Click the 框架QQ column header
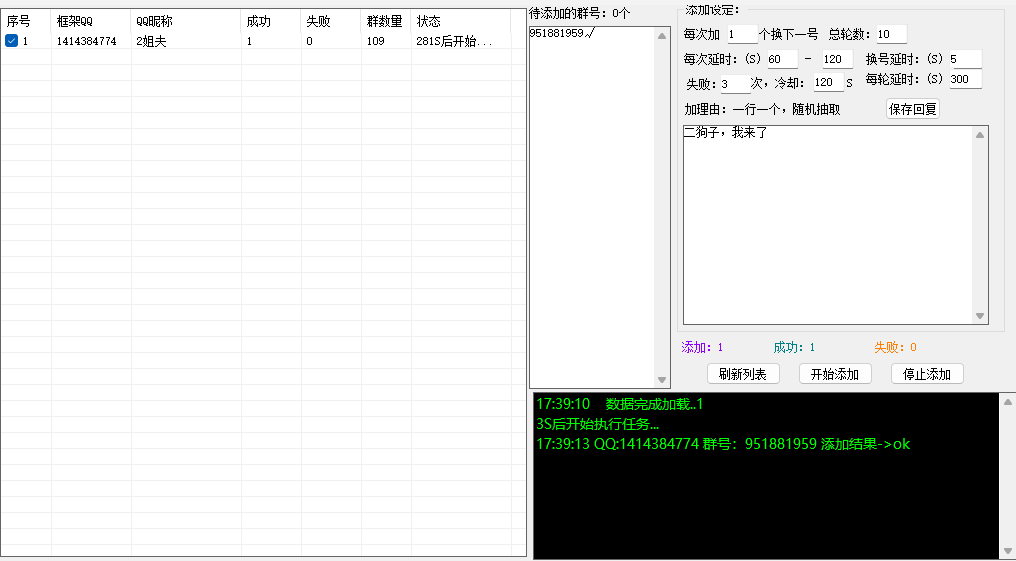The height and width of the screenshot is (561, 1016). 90,21
